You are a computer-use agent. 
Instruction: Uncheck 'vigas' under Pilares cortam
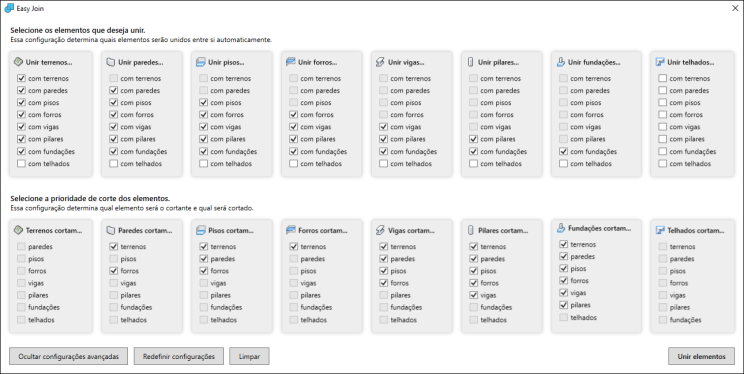click(473, 295)
